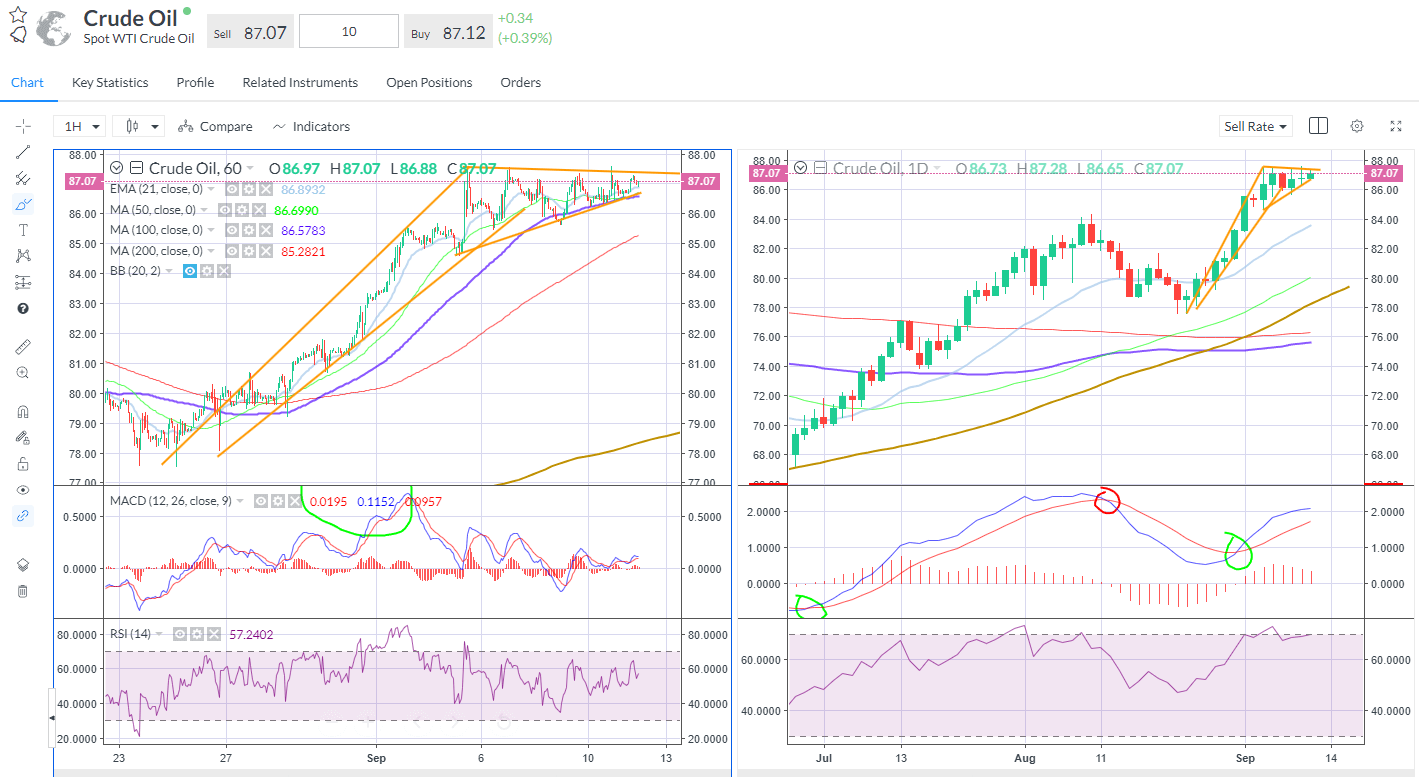Toggle visibility of EMA 21 indicator

click(x=231, y=189)
